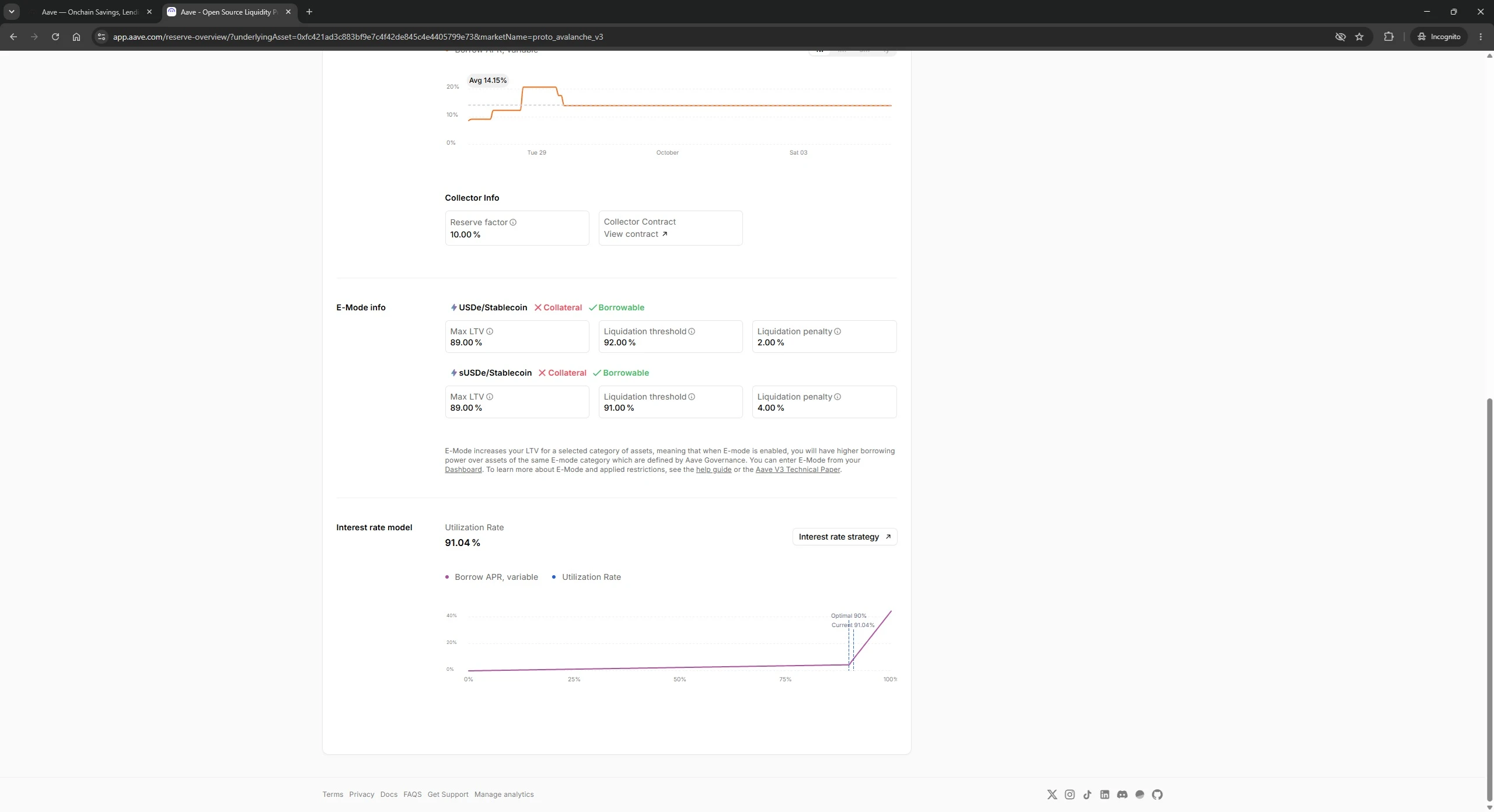Open a new browser tab

tap(309, 12)
